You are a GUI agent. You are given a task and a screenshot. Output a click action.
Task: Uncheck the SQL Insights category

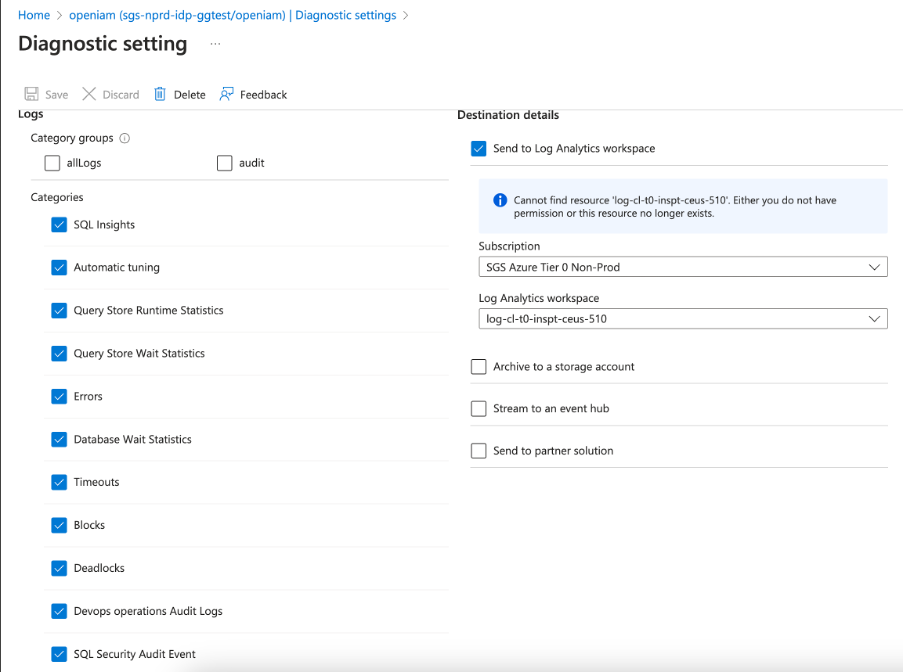[59, 225]
